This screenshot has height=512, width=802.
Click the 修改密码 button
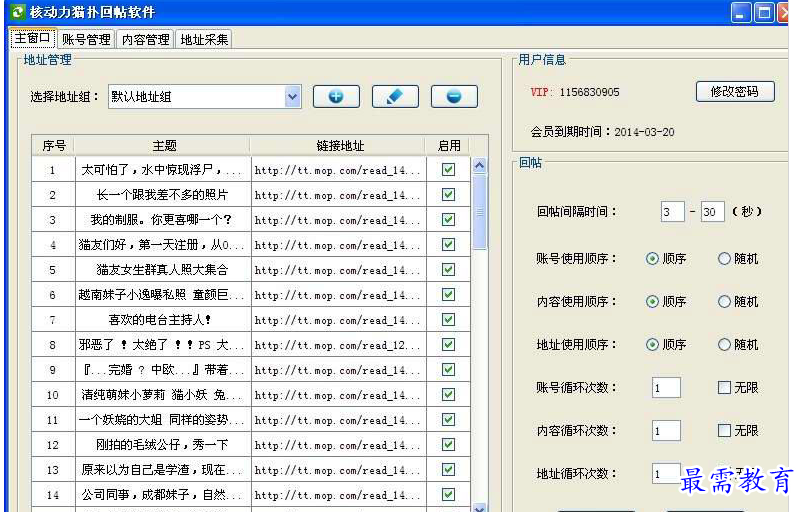tap(735, 92)
